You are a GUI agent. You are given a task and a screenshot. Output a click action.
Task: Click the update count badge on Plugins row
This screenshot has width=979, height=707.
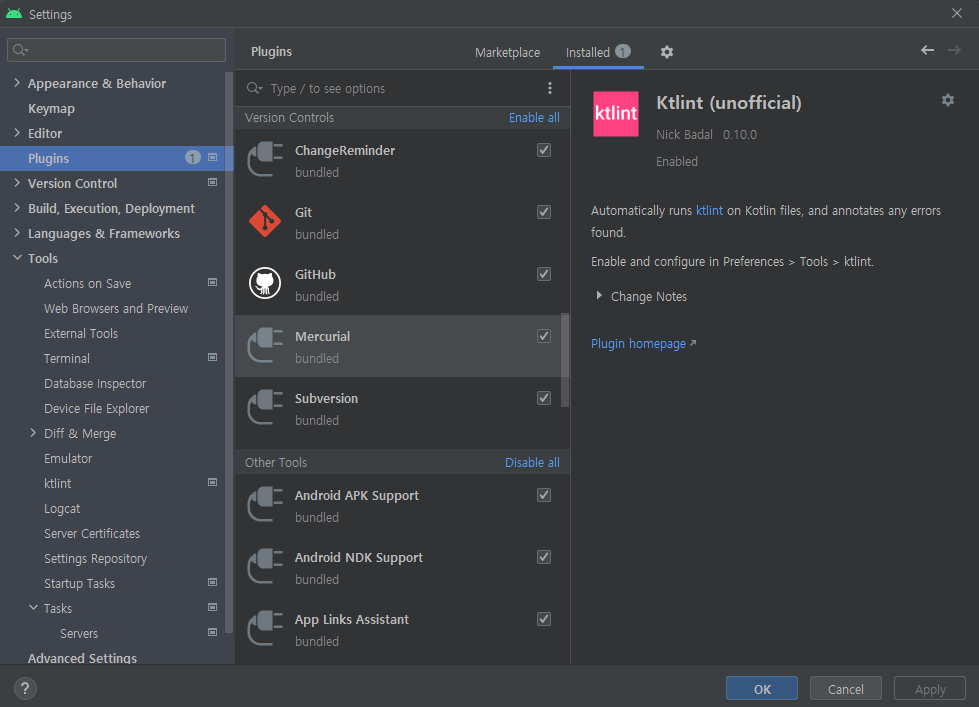(x=192, y=157)
